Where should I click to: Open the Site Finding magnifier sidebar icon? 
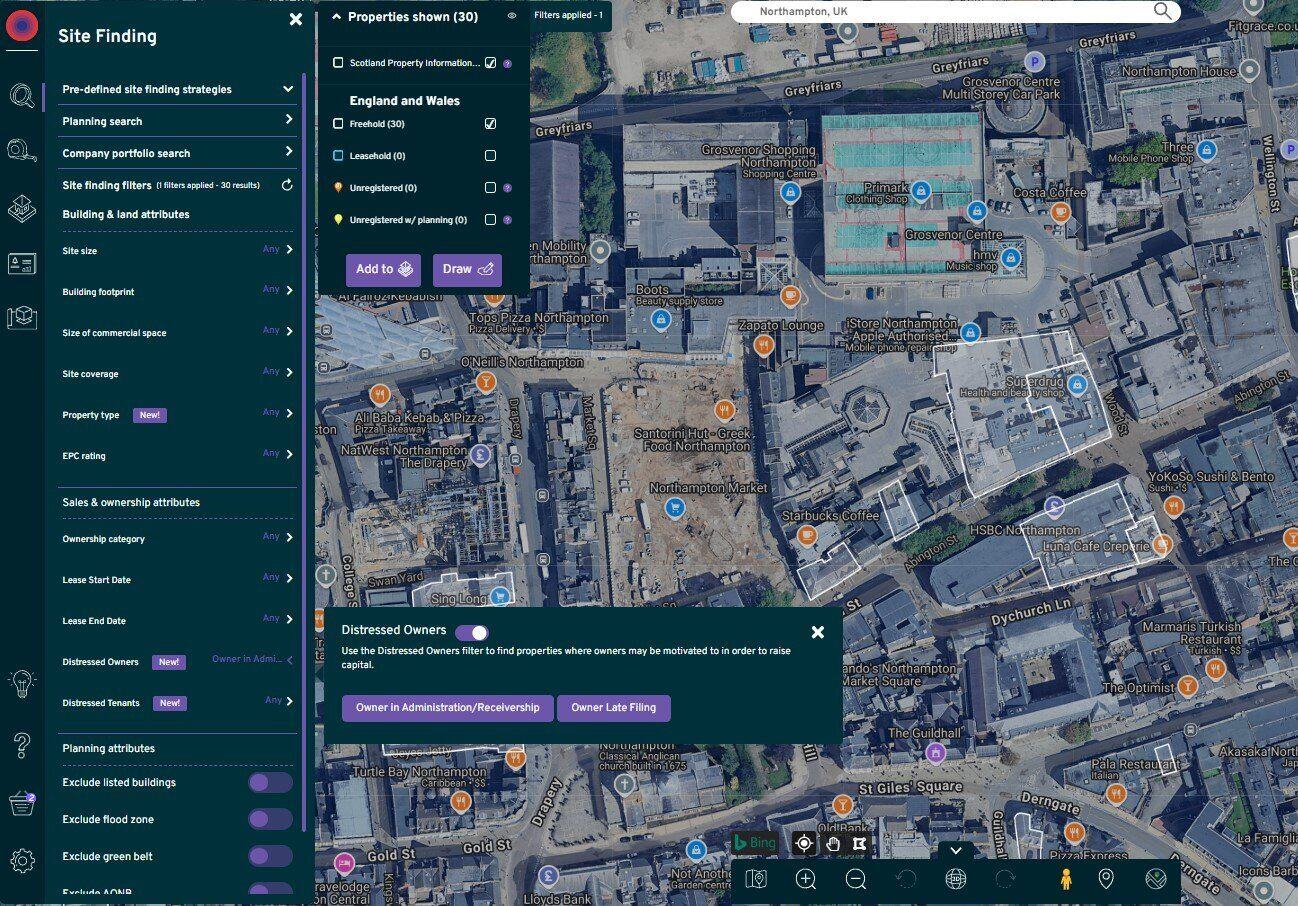coord(22,96)
